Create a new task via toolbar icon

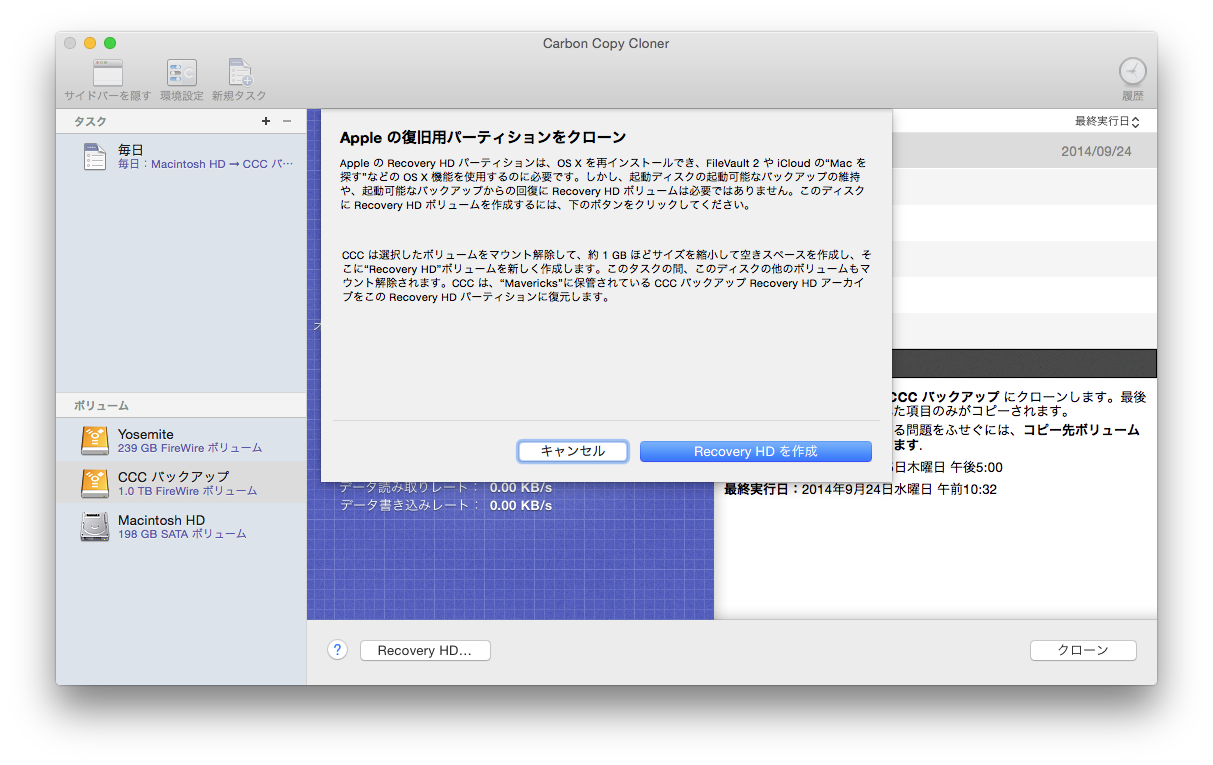click(x=240, y=72)
